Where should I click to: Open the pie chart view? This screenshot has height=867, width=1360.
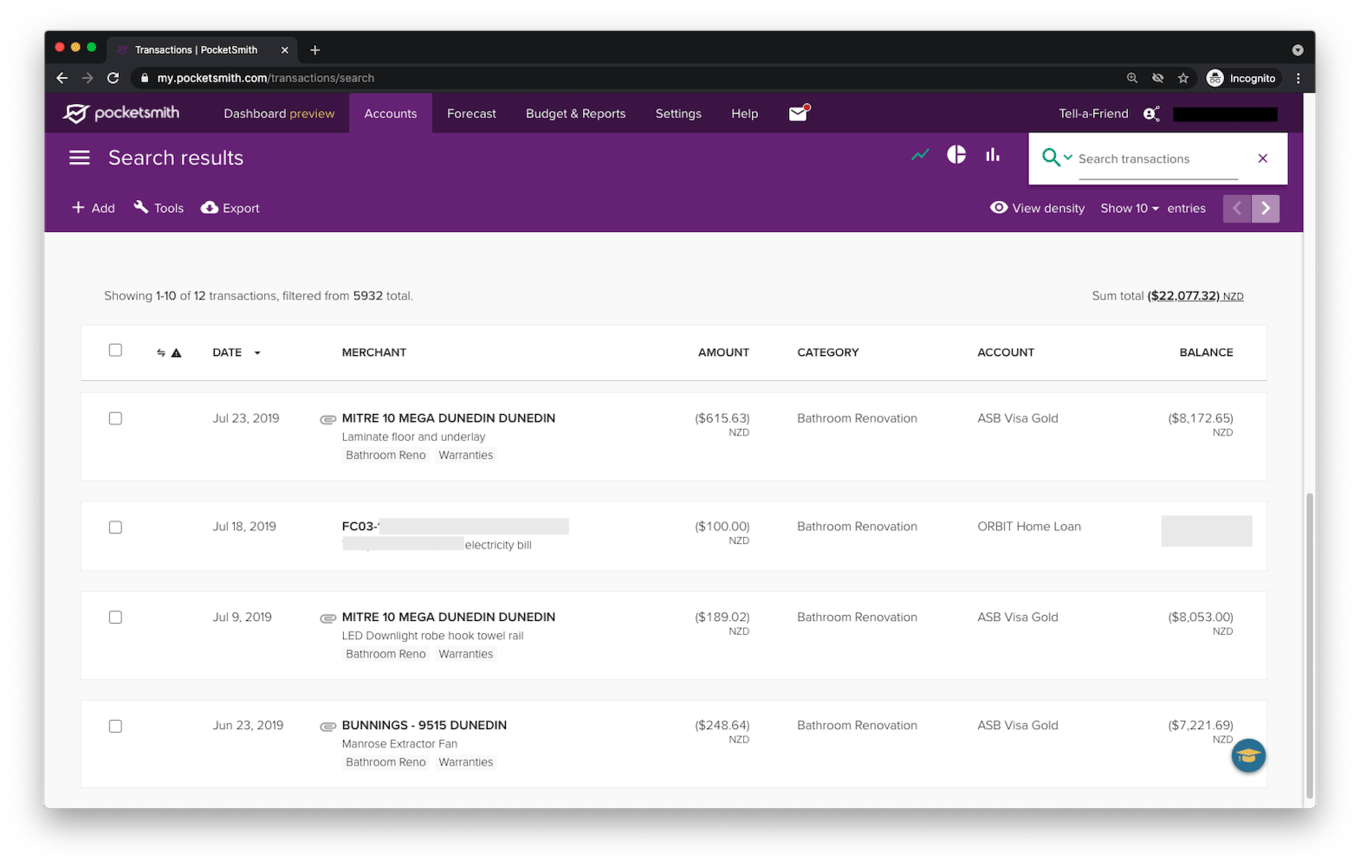pyautogui.click(x=956, y=154)
